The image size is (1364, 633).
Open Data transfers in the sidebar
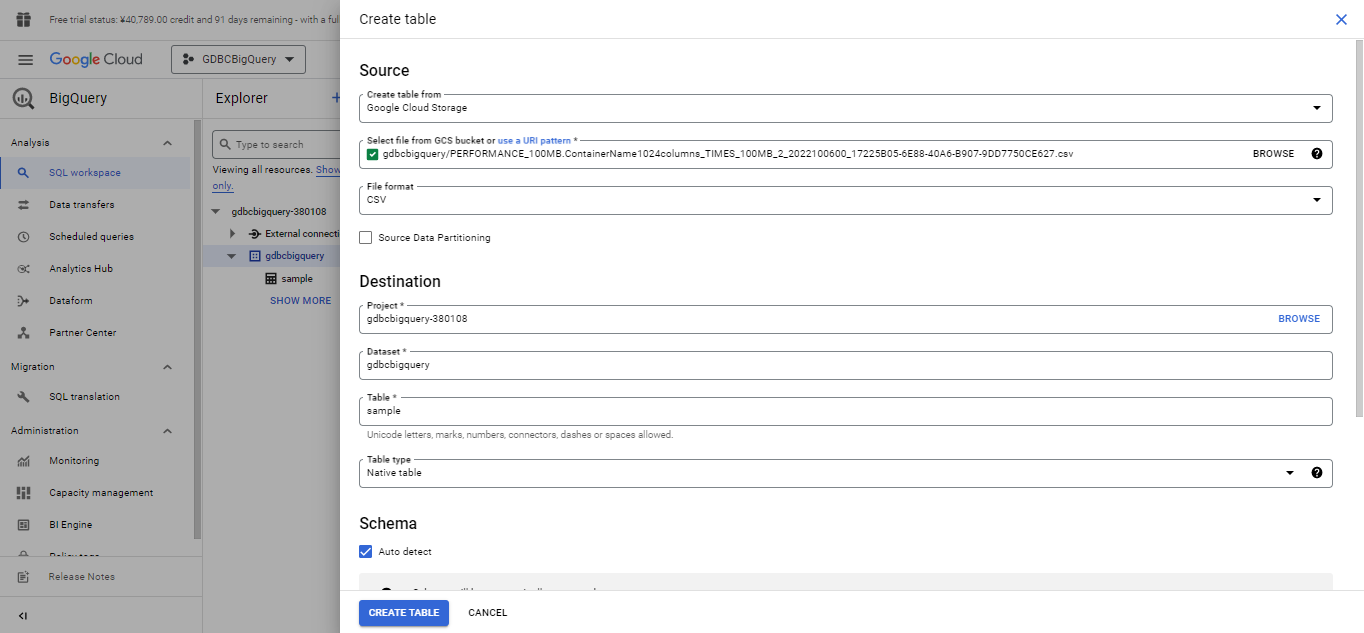(x=81, y=205)
